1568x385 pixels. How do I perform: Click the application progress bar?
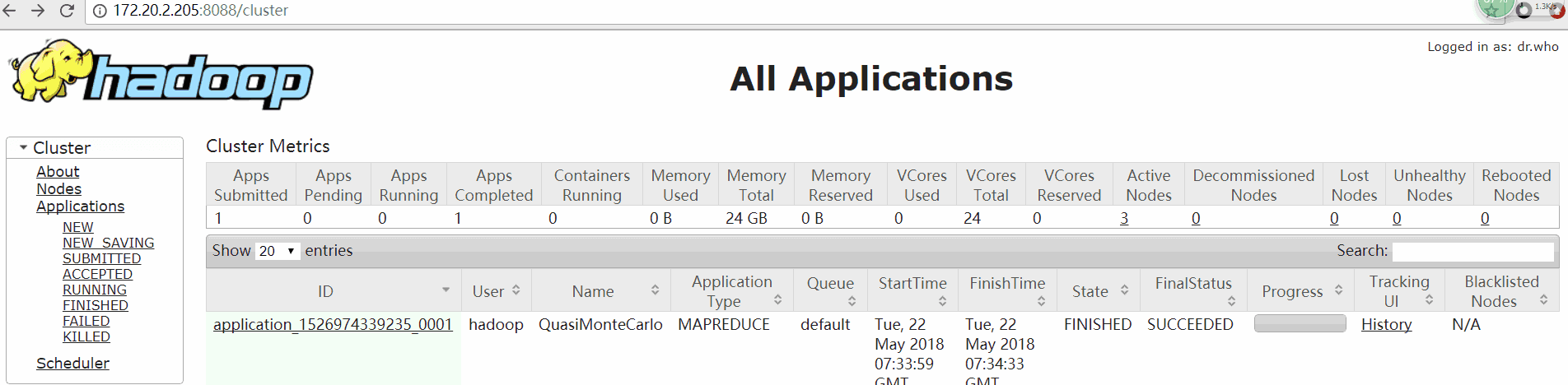(1300, 324)
